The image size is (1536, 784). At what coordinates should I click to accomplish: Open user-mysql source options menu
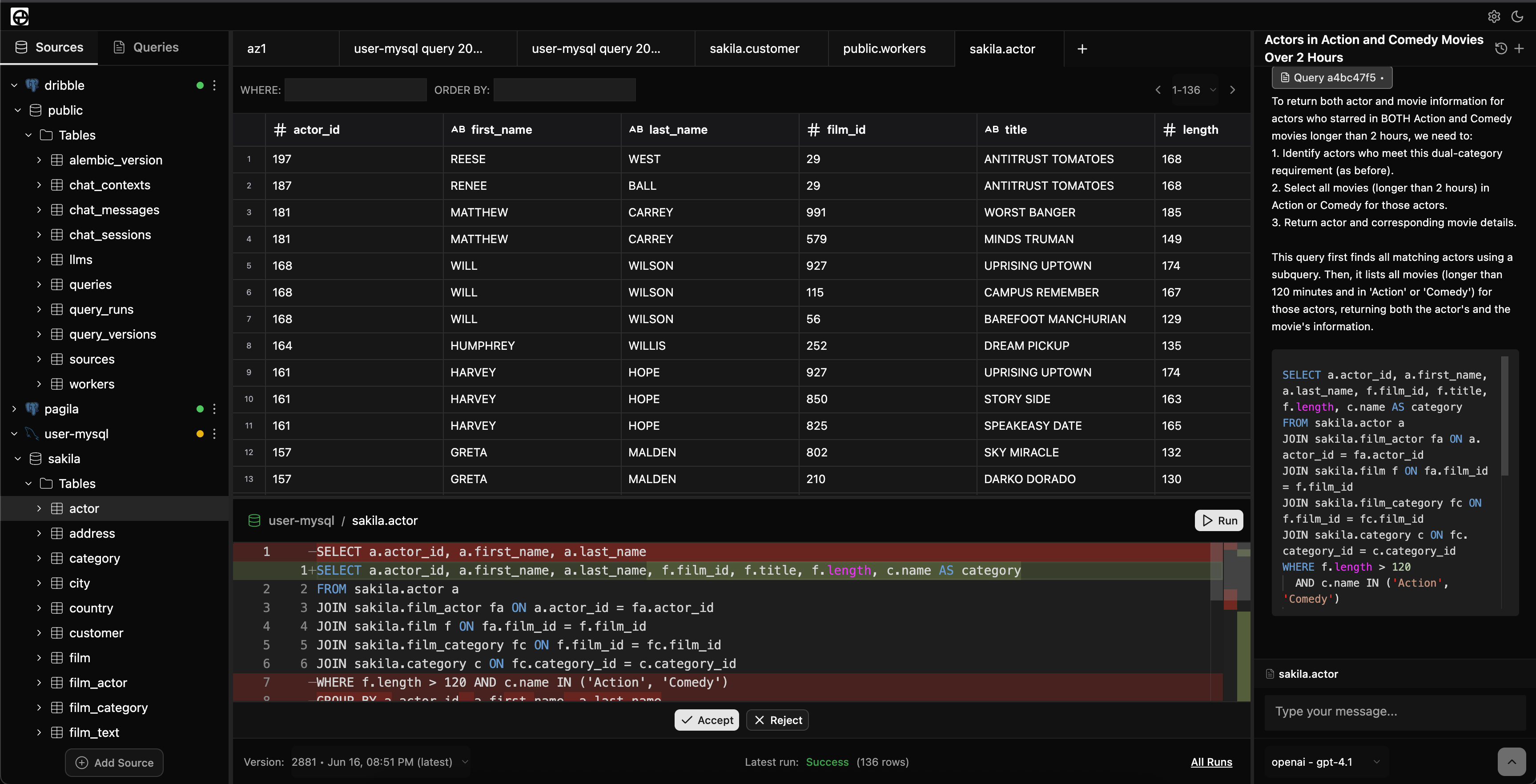click(214, 434)
